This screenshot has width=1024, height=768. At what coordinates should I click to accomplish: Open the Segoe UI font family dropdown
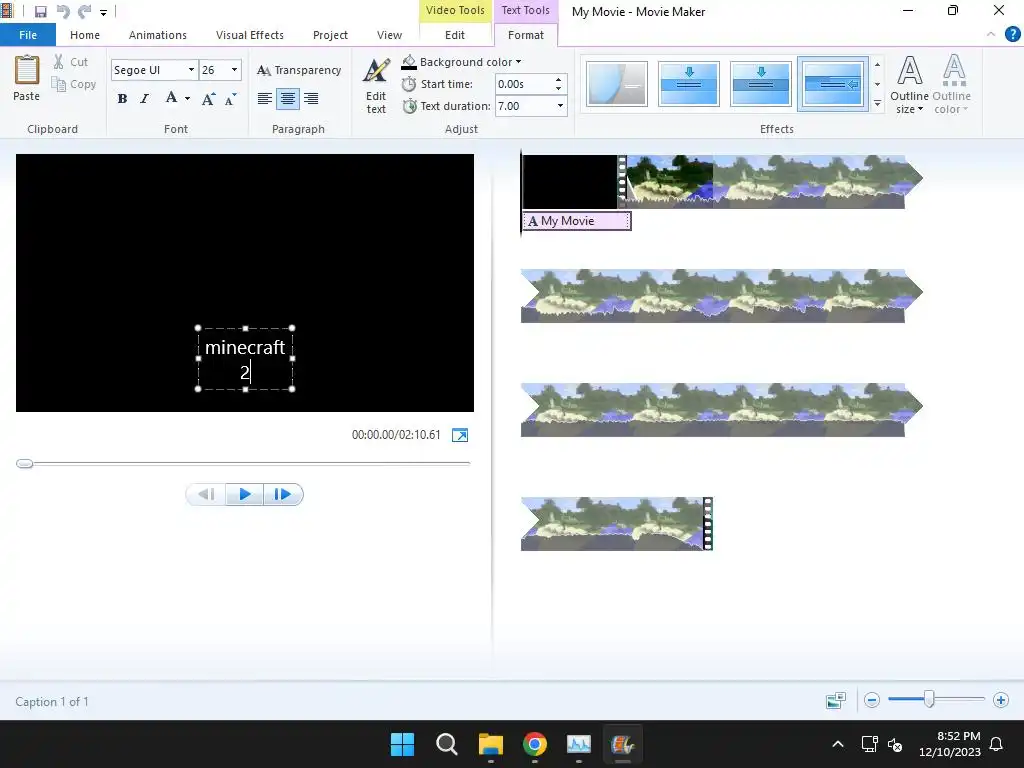(191, 70)
